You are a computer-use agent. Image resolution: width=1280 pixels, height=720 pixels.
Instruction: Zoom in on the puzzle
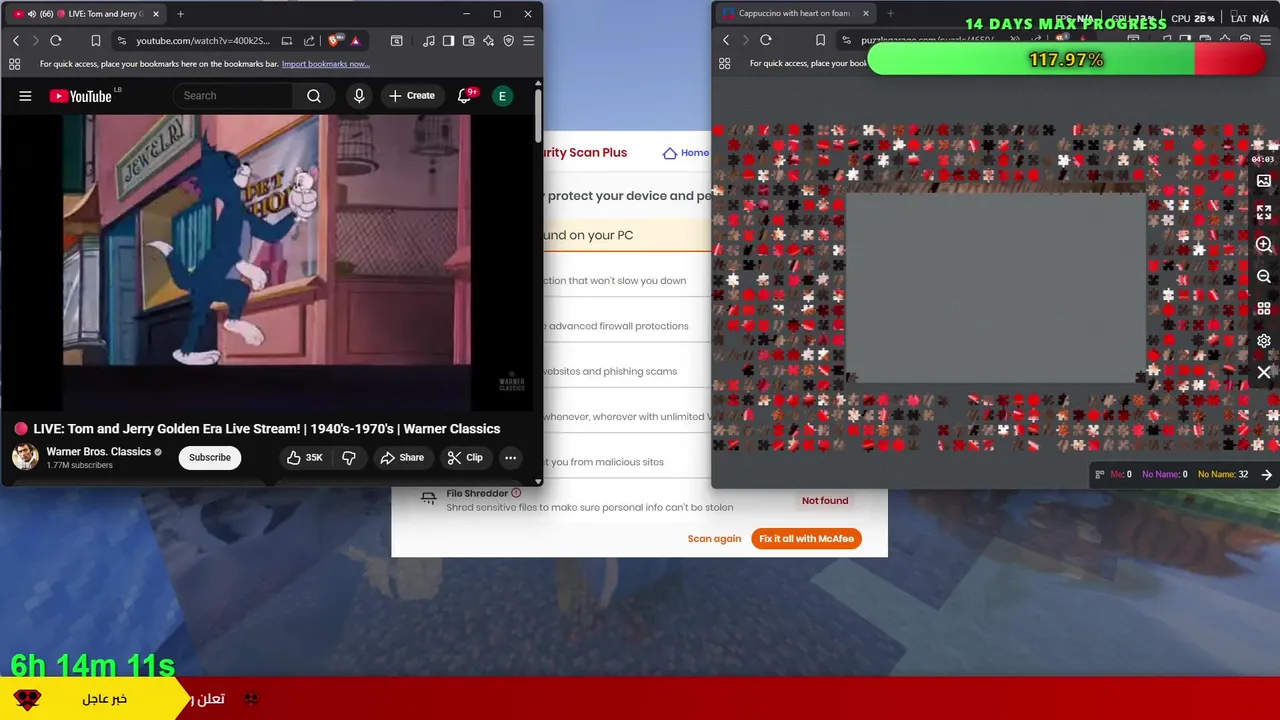coord(1264,245)
